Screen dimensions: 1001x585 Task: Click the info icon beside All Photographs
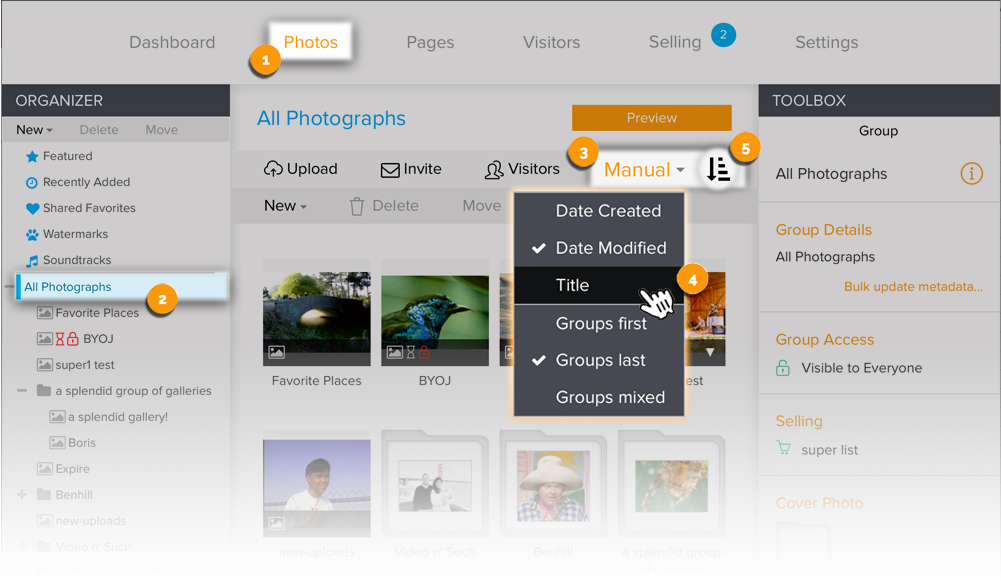click(x=972, y=173)
